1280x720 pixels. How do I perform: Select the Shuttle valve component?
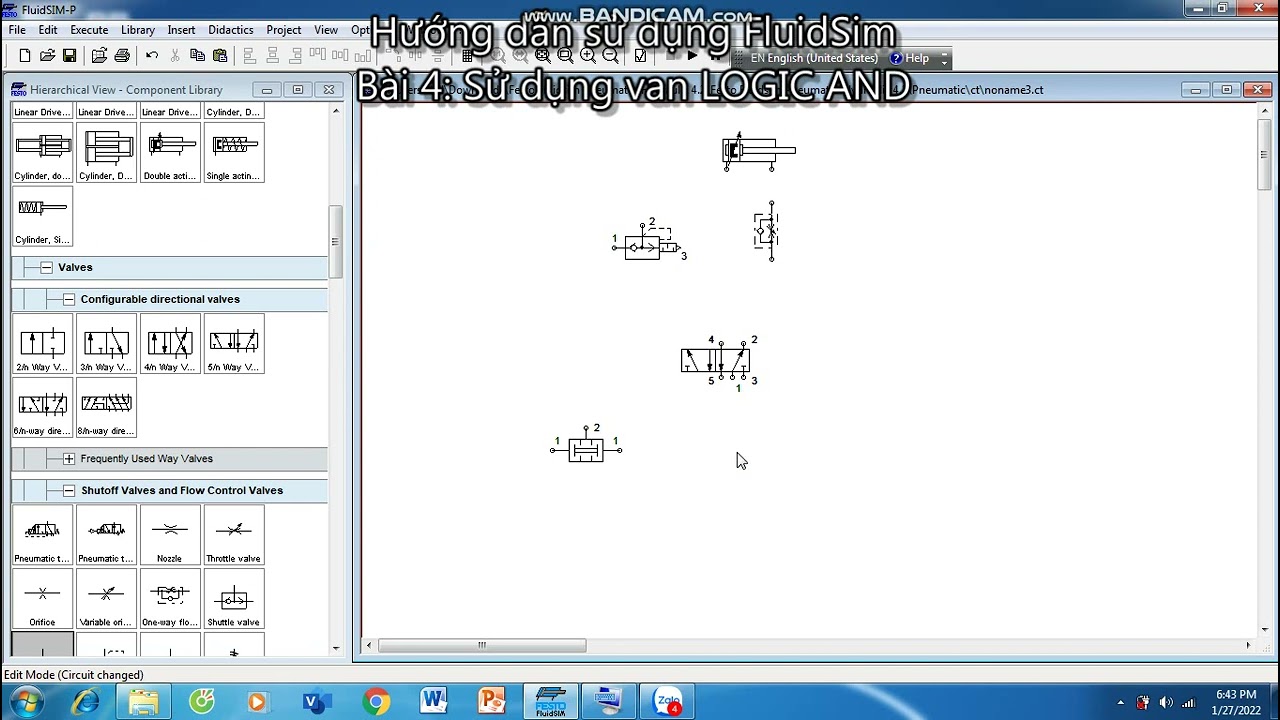point(234,599)
